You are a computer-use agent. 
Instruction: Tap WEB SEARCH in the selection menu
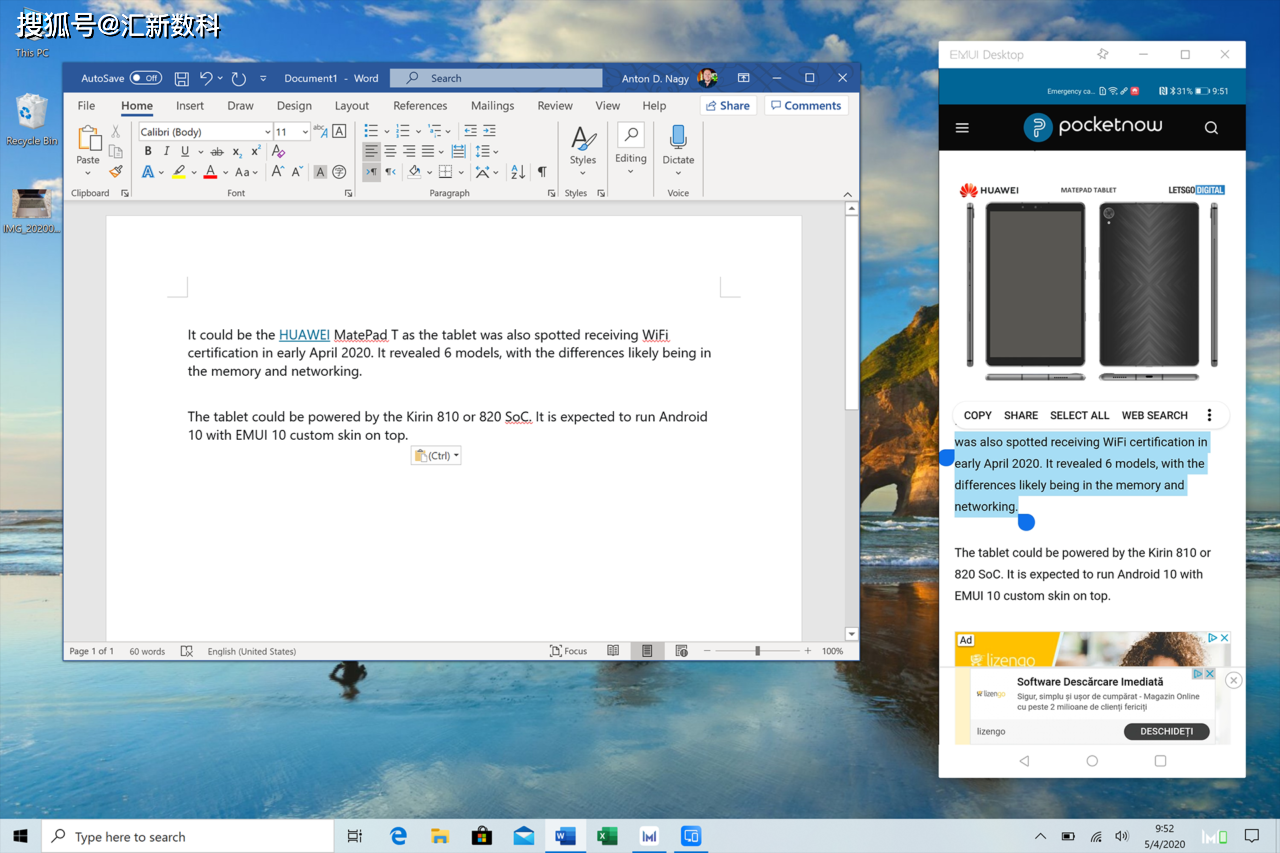[1155, 415]
